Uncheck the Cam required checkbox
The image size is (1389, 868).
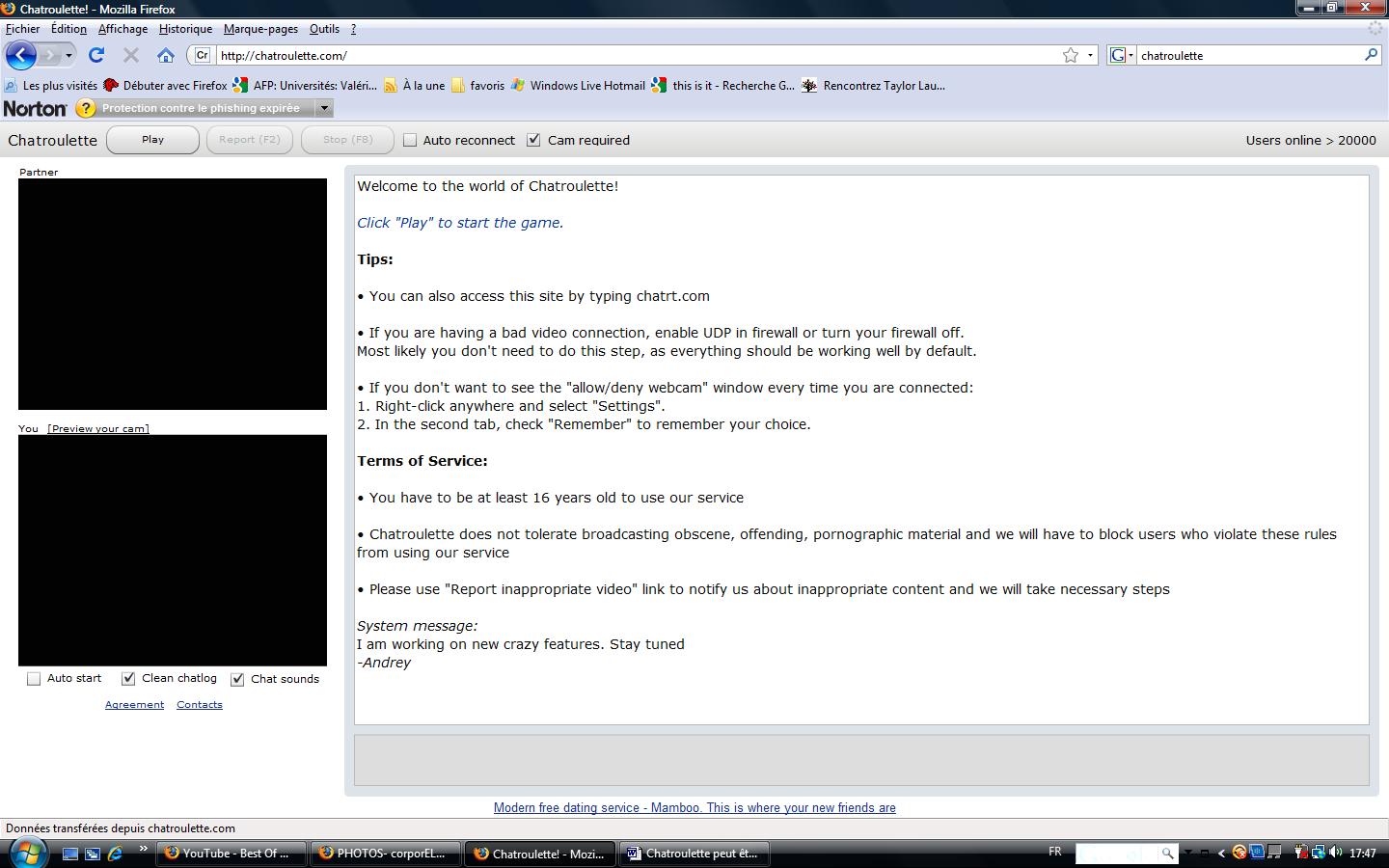[x=533, y=140]
